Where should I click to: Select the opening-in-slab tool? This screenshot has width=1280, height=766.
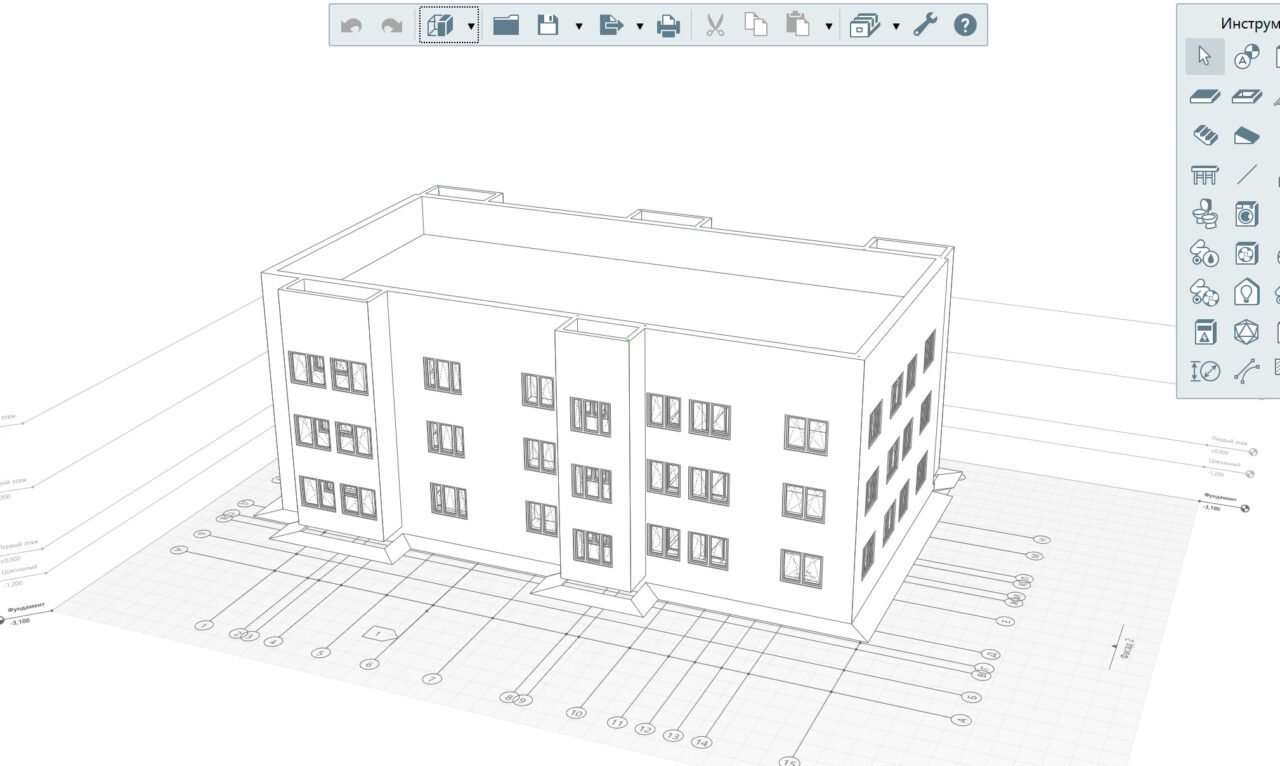tap(1246, 97)
